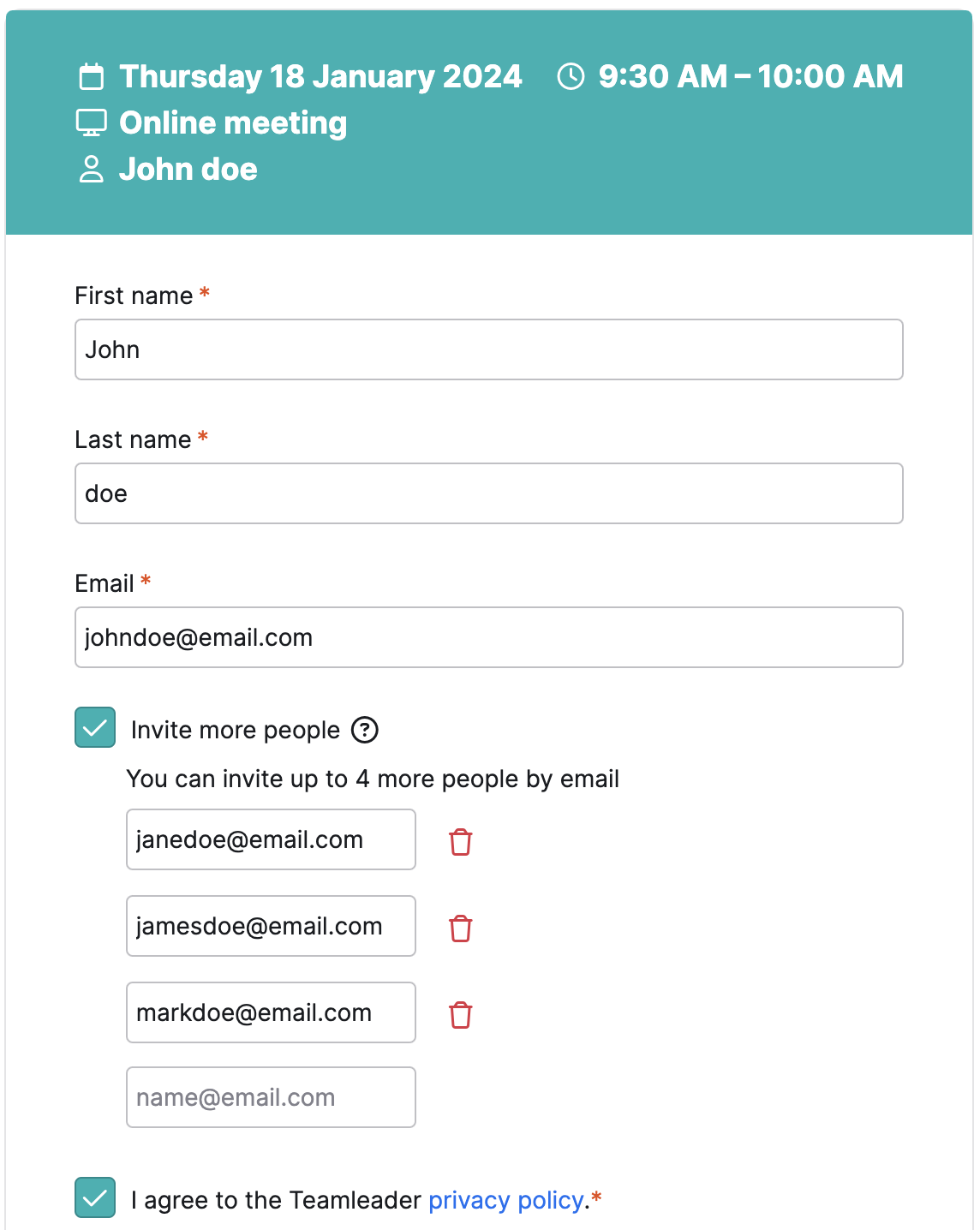The width and height of the screenshot is (980, 1230).
Task: Open the Teamleader privacy policy link
Action: click(x=506, y=1200)
